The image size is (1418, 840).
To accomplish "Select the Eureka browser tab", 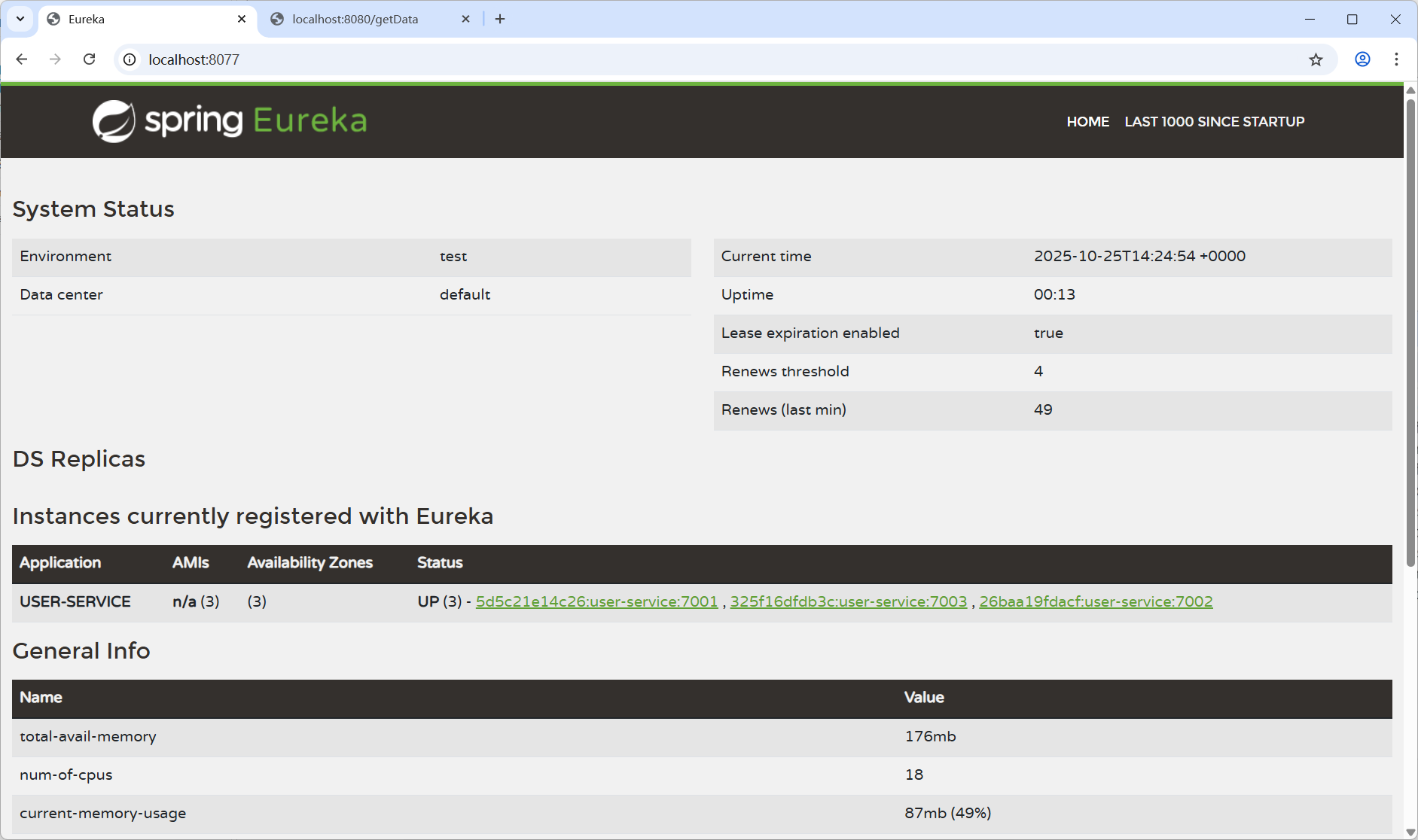I will click(x=136, y=19).
